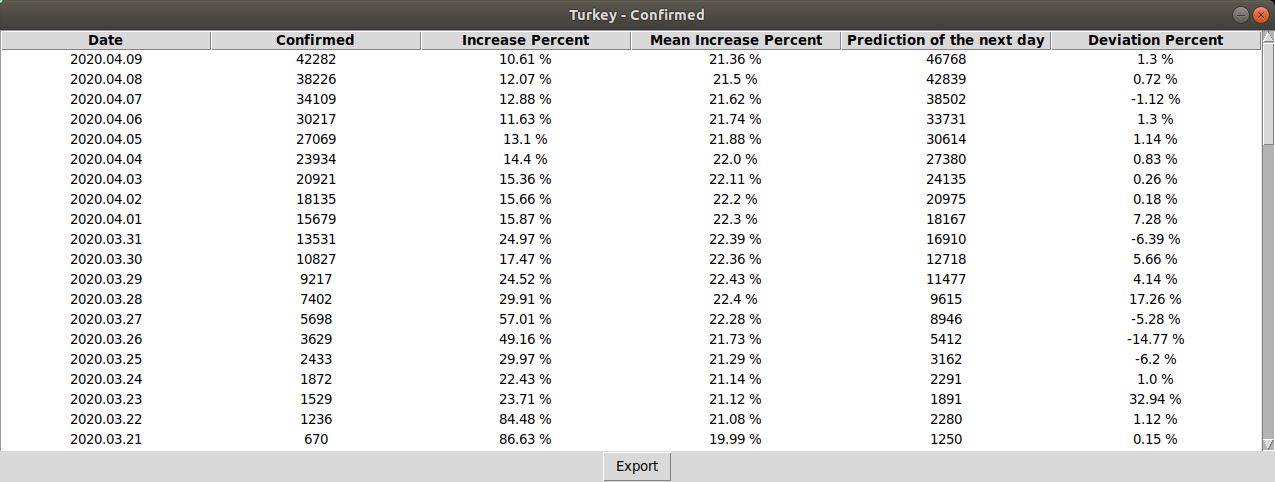Viewport: 1275px width, 482px height.
Task: Minimize the Turkey - Confirmed window
Action: (x=1241, y=15)
